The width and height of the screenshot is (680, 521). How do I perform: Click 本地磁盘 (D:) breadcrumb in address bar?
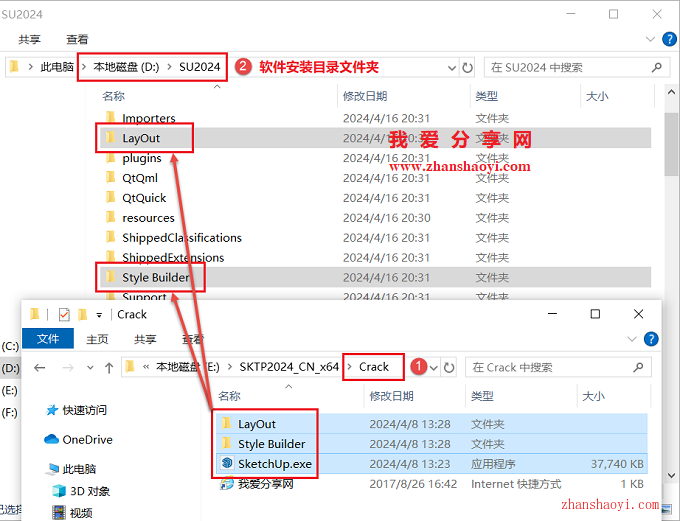coord(126,67)
